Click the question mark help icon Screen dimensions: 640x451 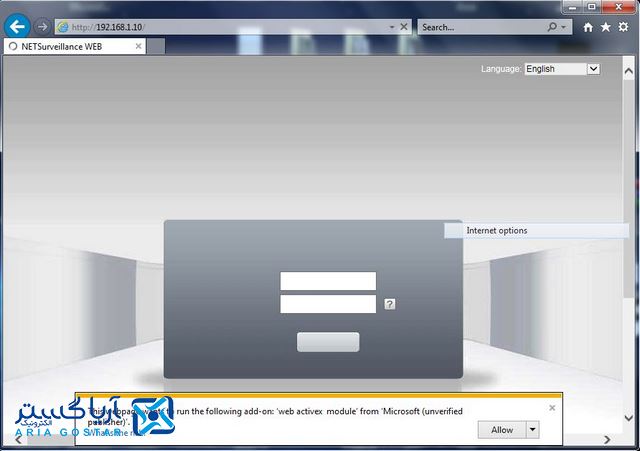[x=389, y=304]
